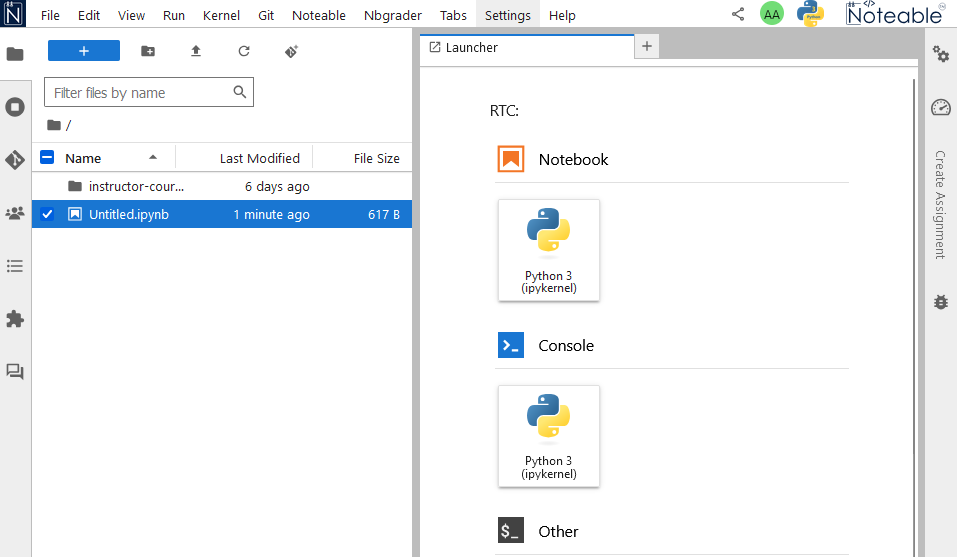
Task: Show the Table of Contents panel
Action: (x=15, y=266)
